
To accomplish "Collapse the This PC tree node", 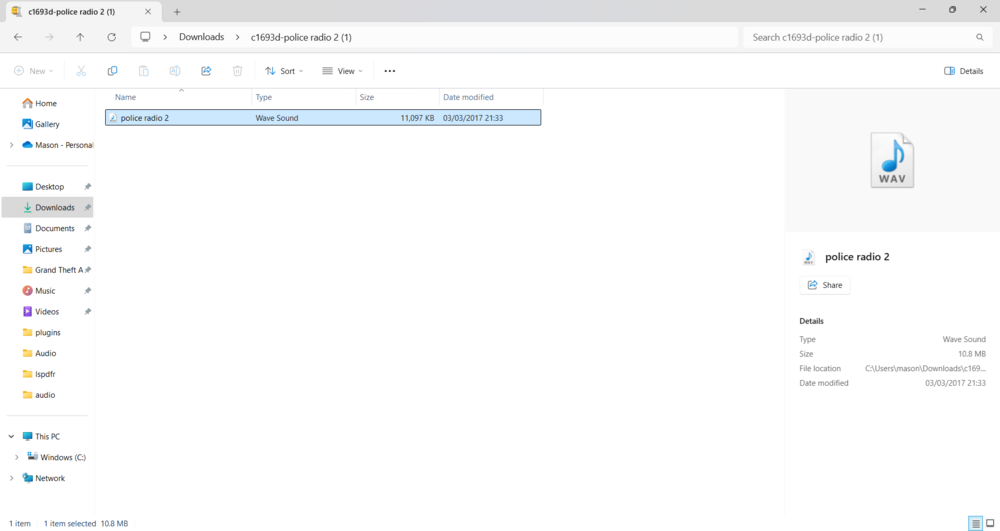I will 11,437.
